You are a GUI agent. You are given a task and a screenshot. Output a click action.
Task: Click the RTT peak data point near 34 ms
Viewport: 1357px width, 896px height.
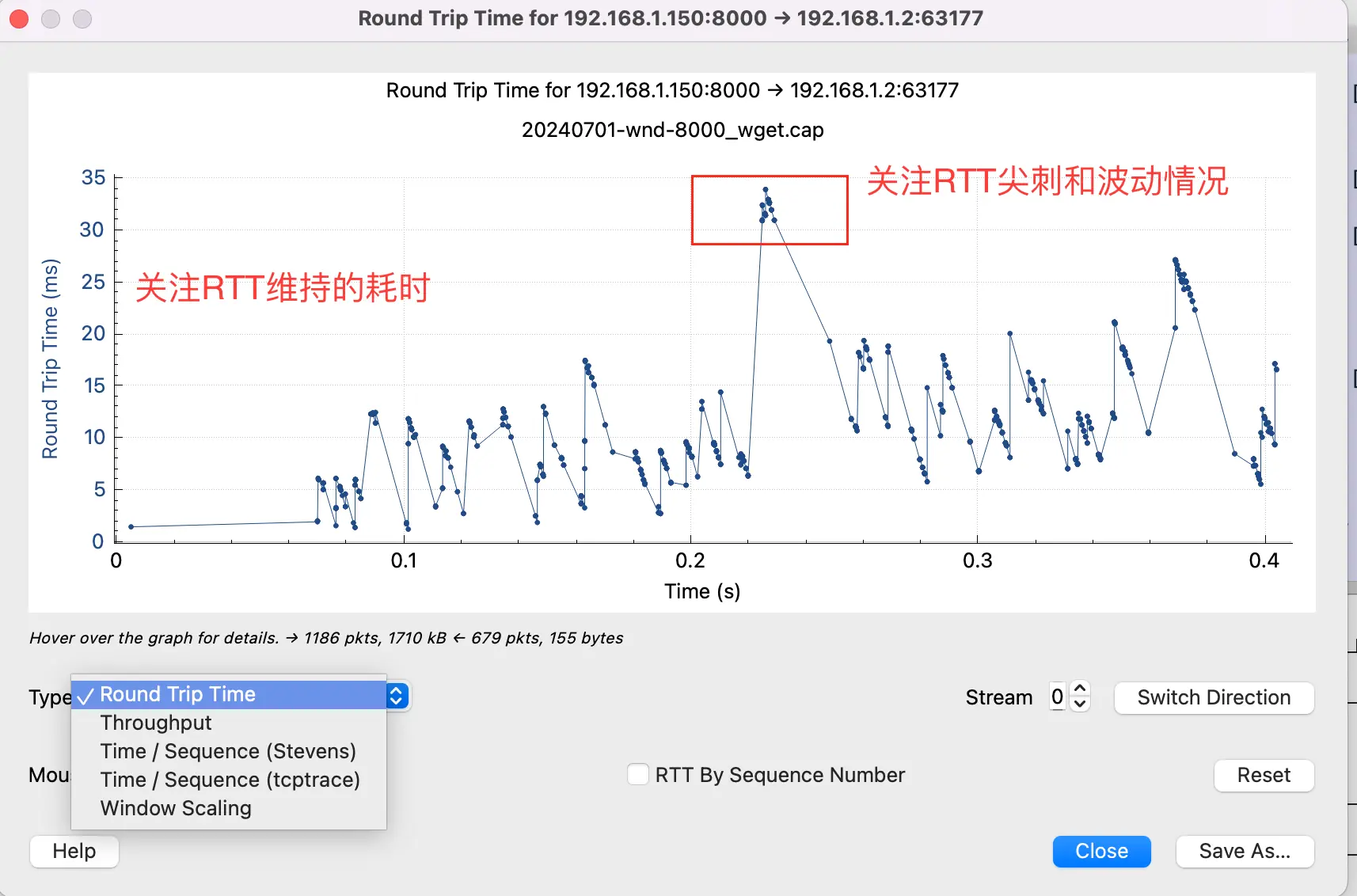(766, 189)
